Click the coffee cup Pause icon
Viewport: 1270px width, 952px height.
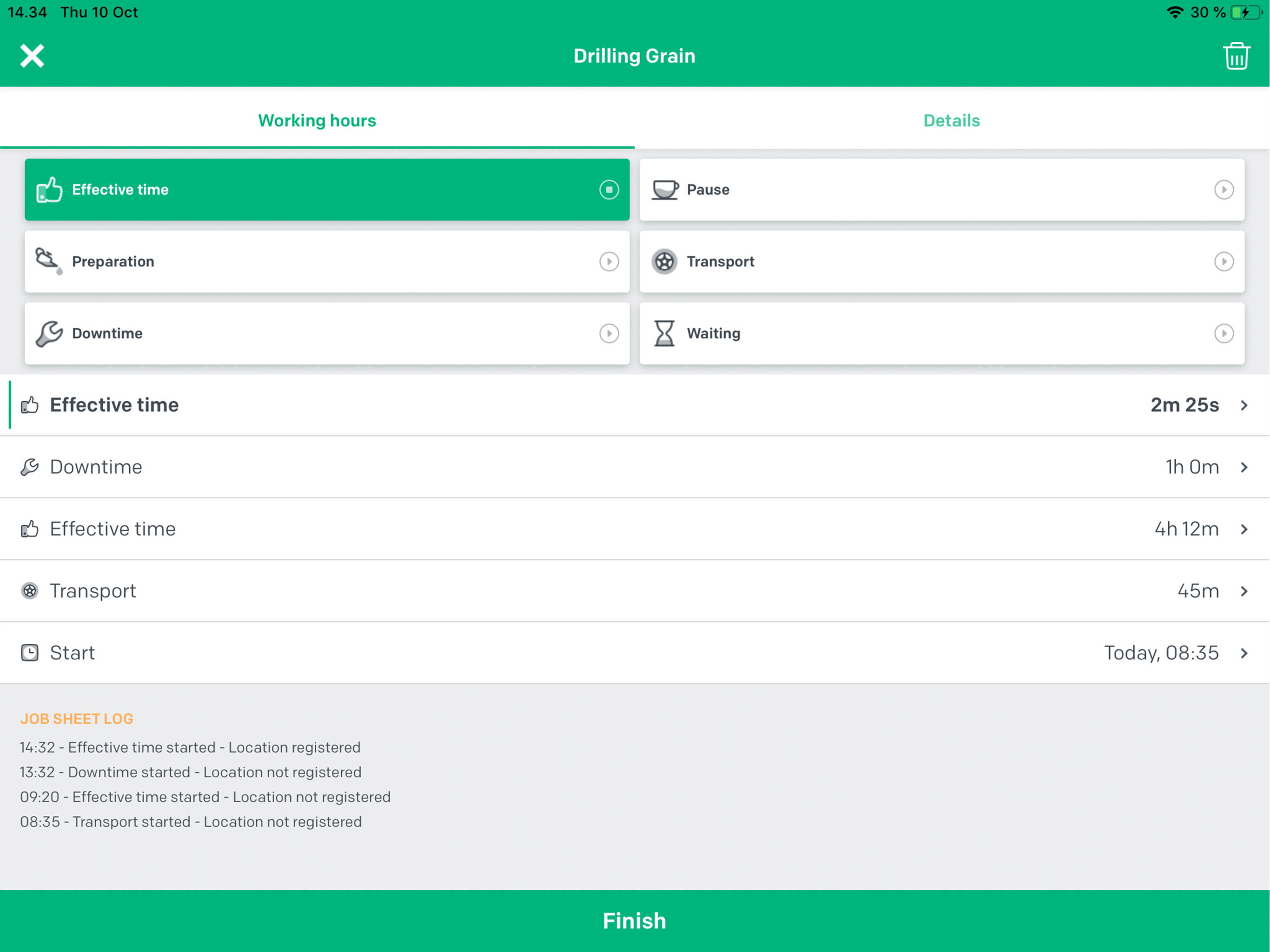[665, 190]
